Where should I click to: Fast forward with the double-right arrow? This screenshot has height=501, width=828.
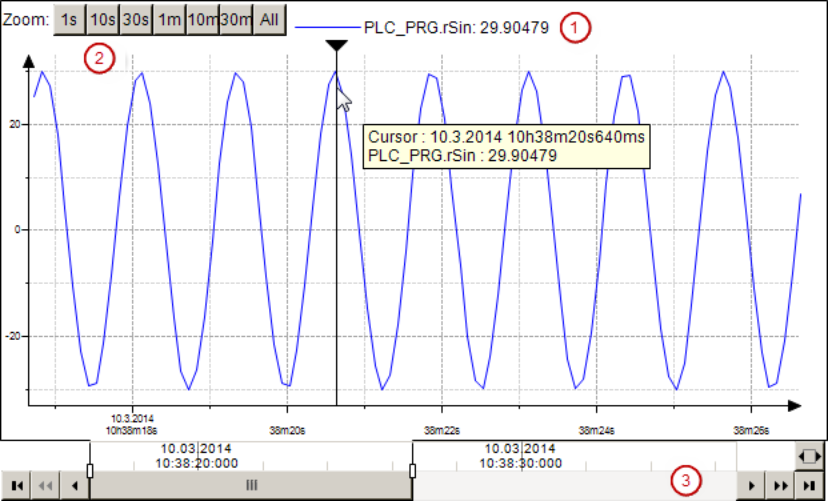click(x=779, y=485)
